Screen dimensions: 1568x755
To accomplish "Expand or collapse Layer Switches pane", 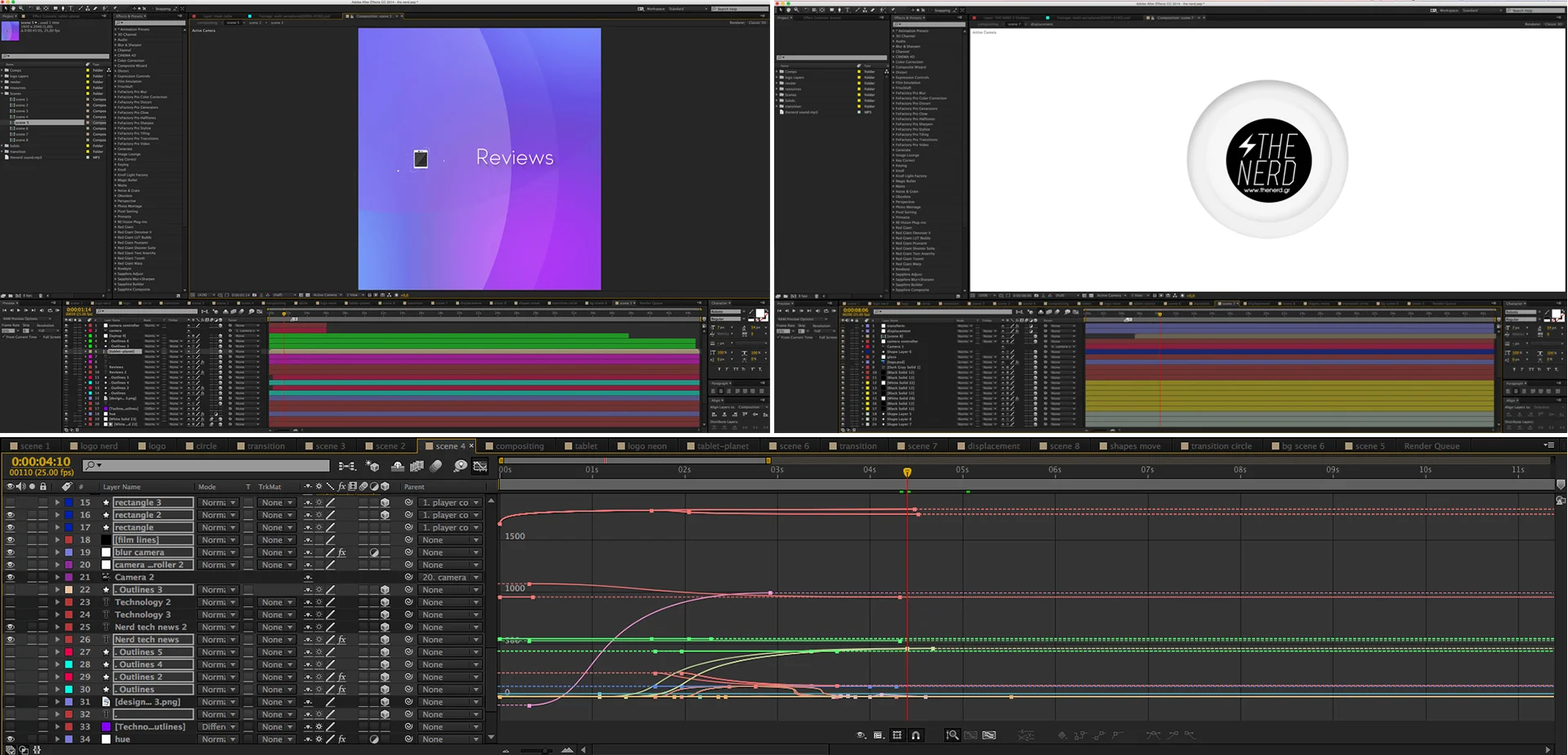I will point(11,749).
